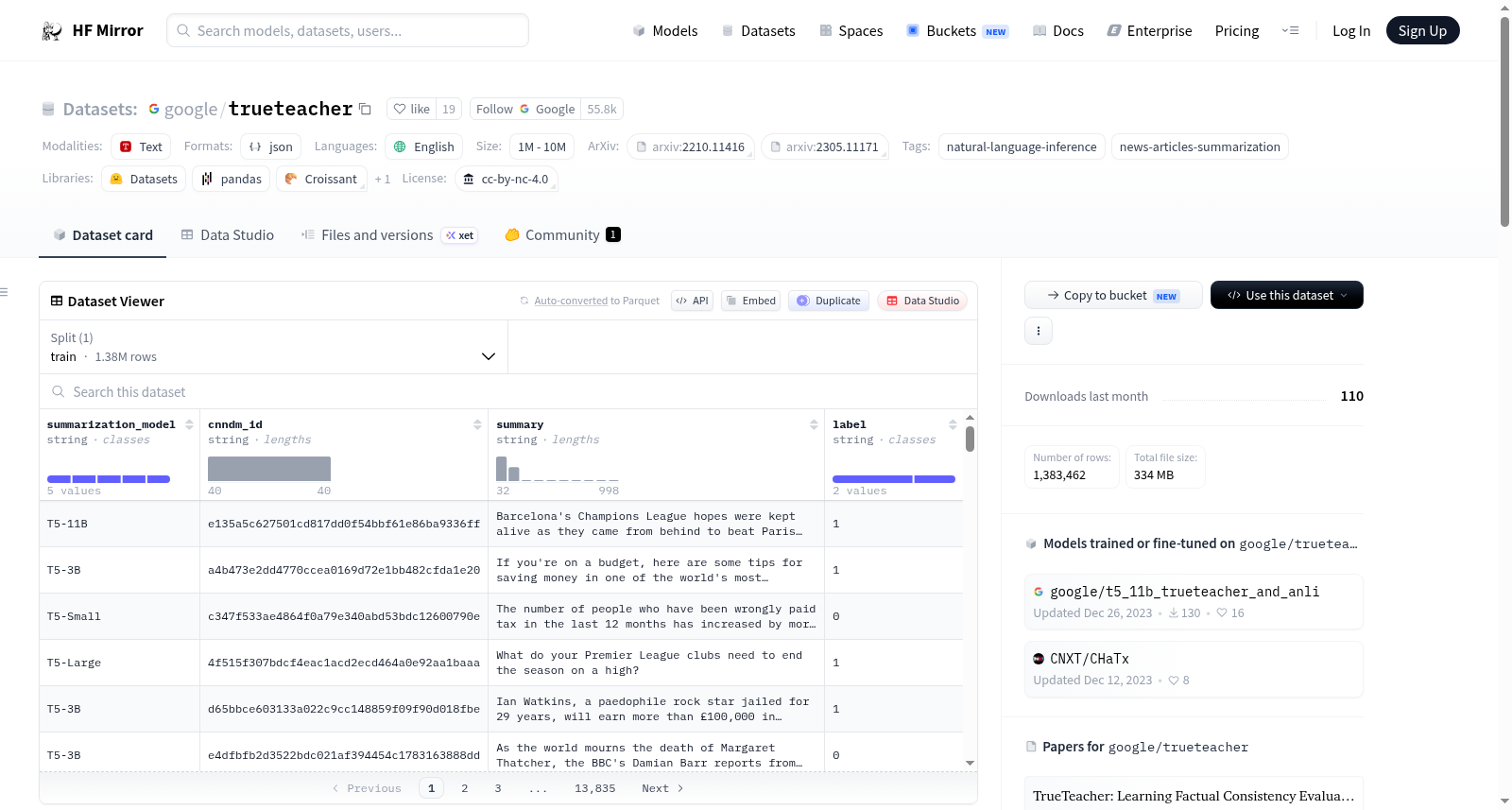
Task: Click the Dataset Viewer table icon
Action: point(57,301)
